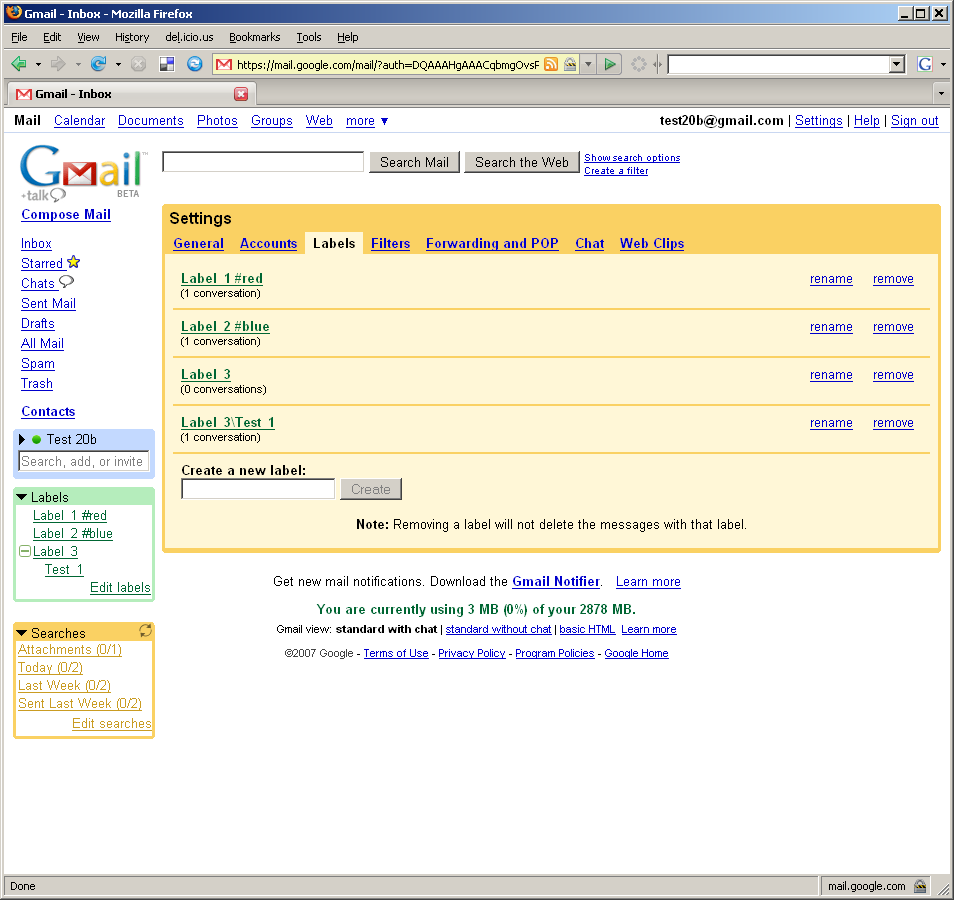The width and height of the screenshot is (954, 900).
Task: Open the toolbar search field dropdown arrow
Action: [x=897, y=64]
